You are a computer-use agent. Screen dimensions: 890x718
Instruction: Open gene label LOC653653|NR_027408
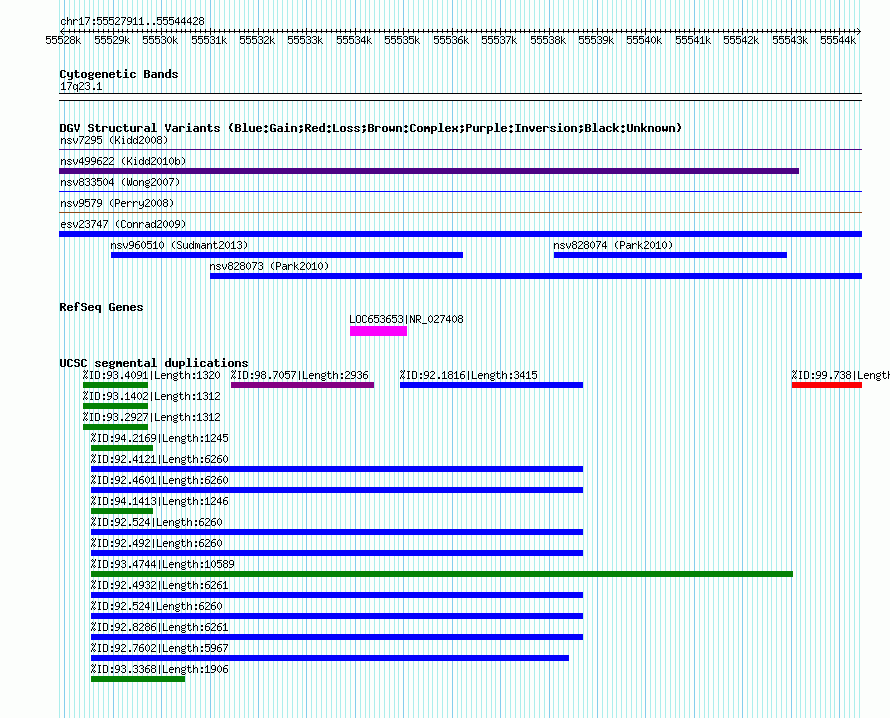click(x=406, y=319)
